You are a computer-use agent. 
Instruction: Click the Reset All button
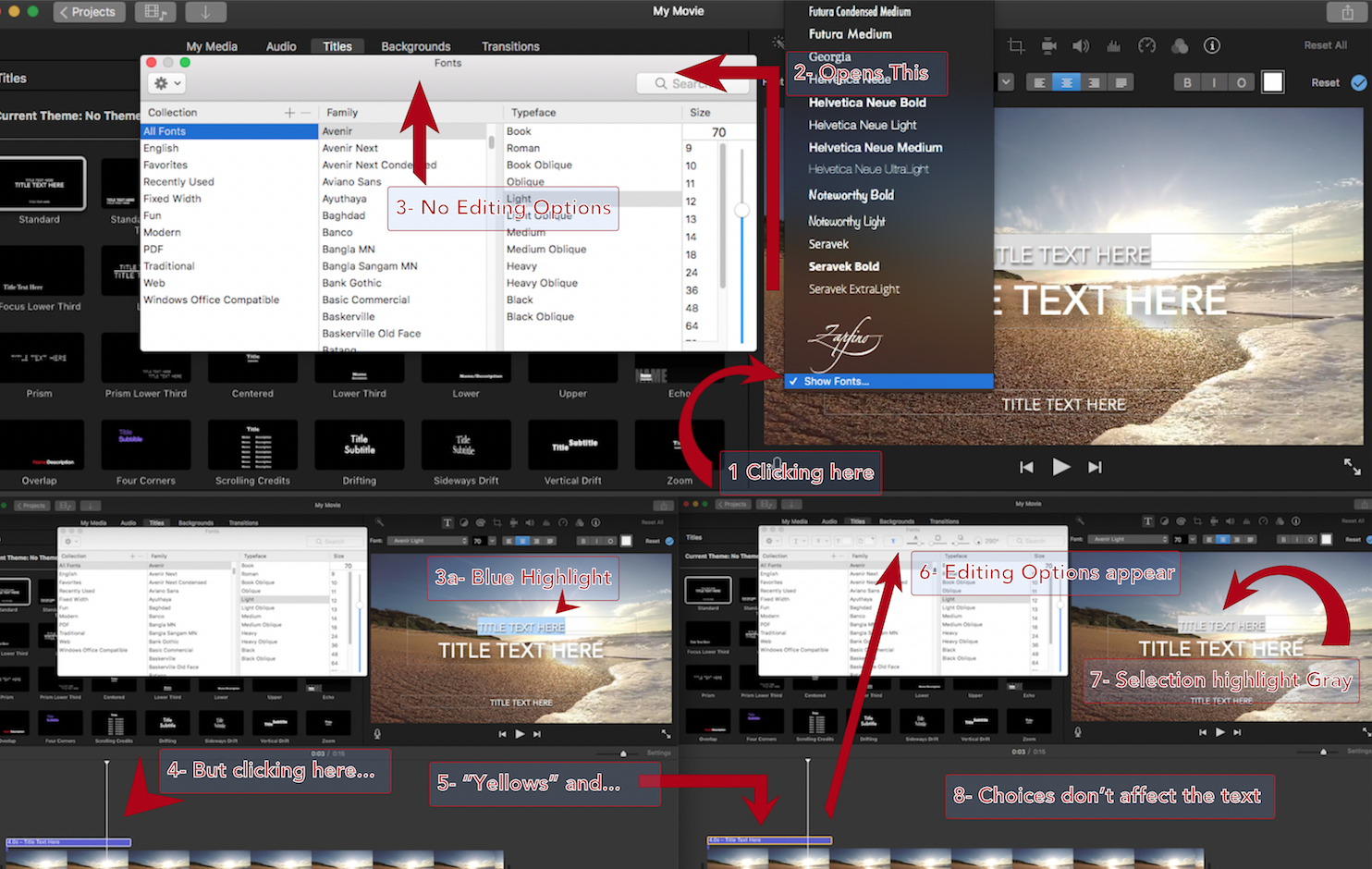click(1326, 44)
